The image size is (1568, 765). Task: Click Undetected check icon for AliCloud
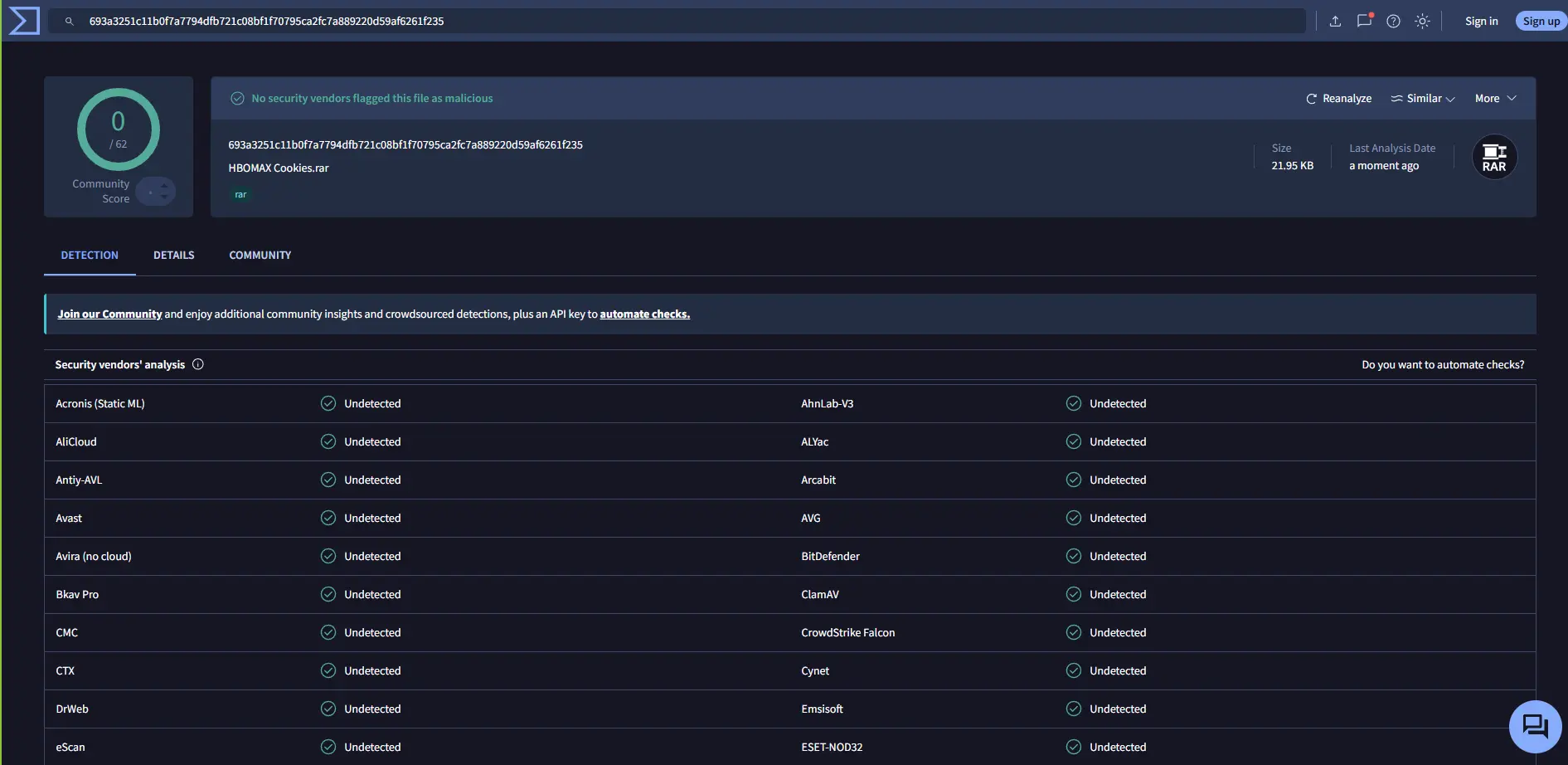coord(328,442)
